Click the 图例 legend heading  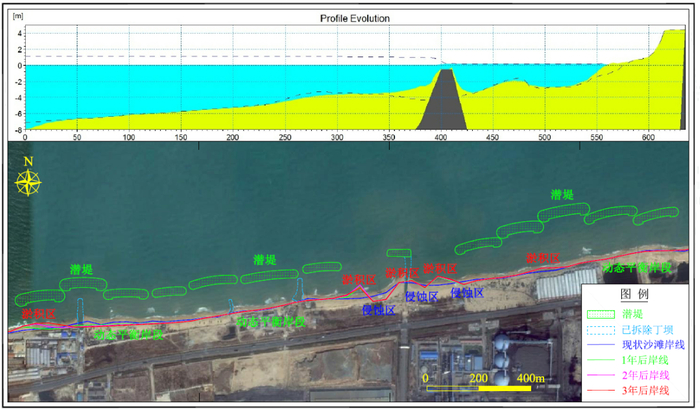[636, 296]
